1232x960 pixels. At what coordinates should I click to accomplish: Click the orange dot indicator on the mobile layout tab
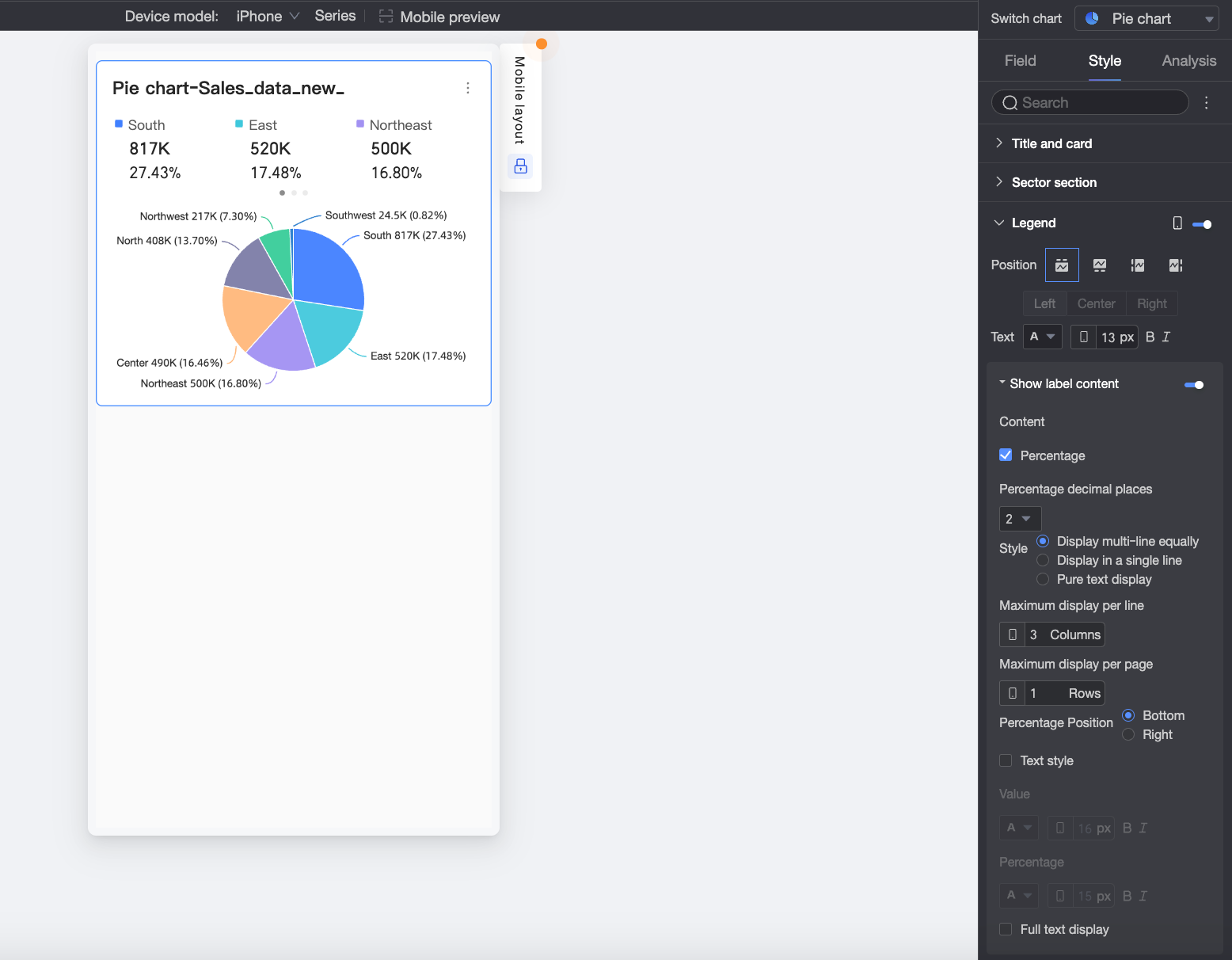tap(542, 44)
